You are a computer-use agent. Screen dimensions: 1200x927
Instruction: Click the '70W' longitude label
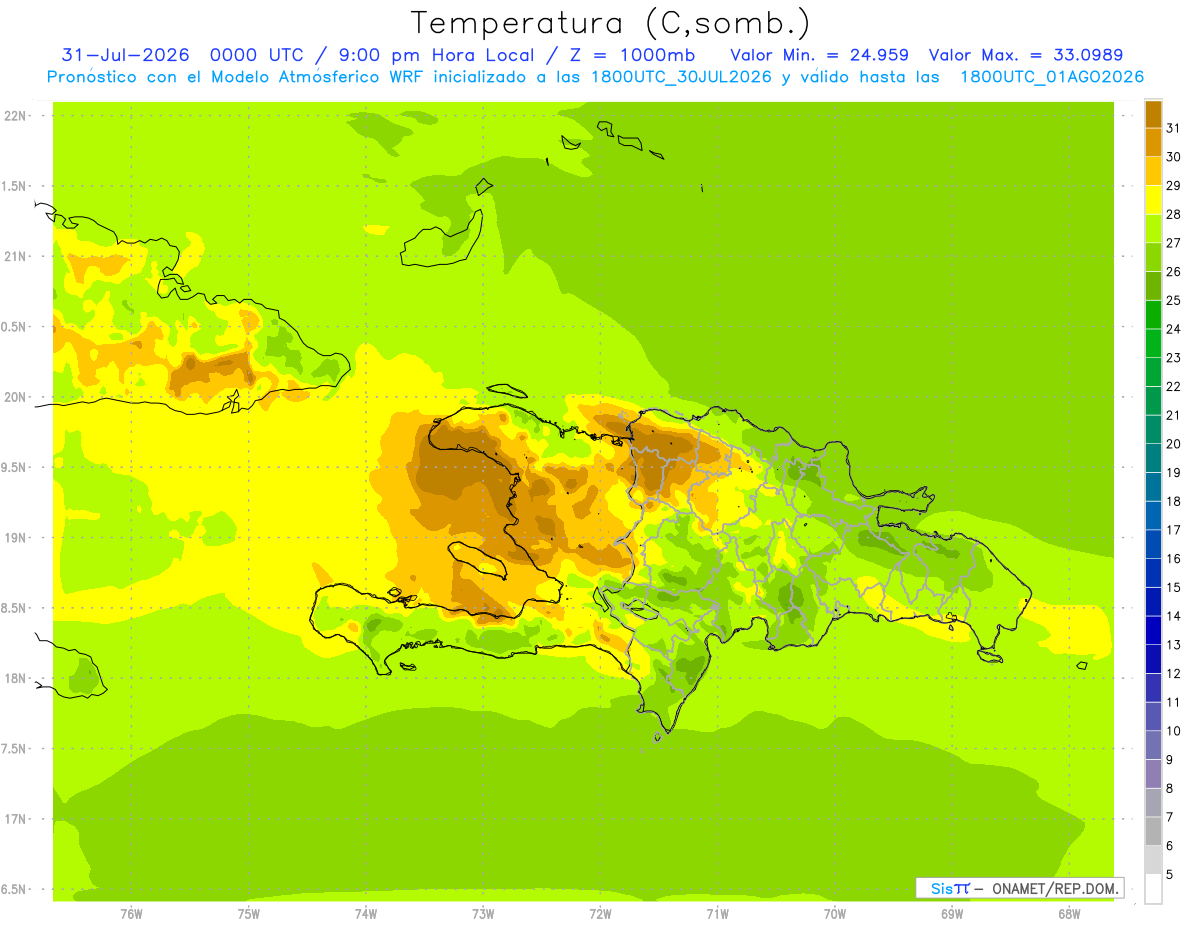pyautogui.click(x=835, y=913)
